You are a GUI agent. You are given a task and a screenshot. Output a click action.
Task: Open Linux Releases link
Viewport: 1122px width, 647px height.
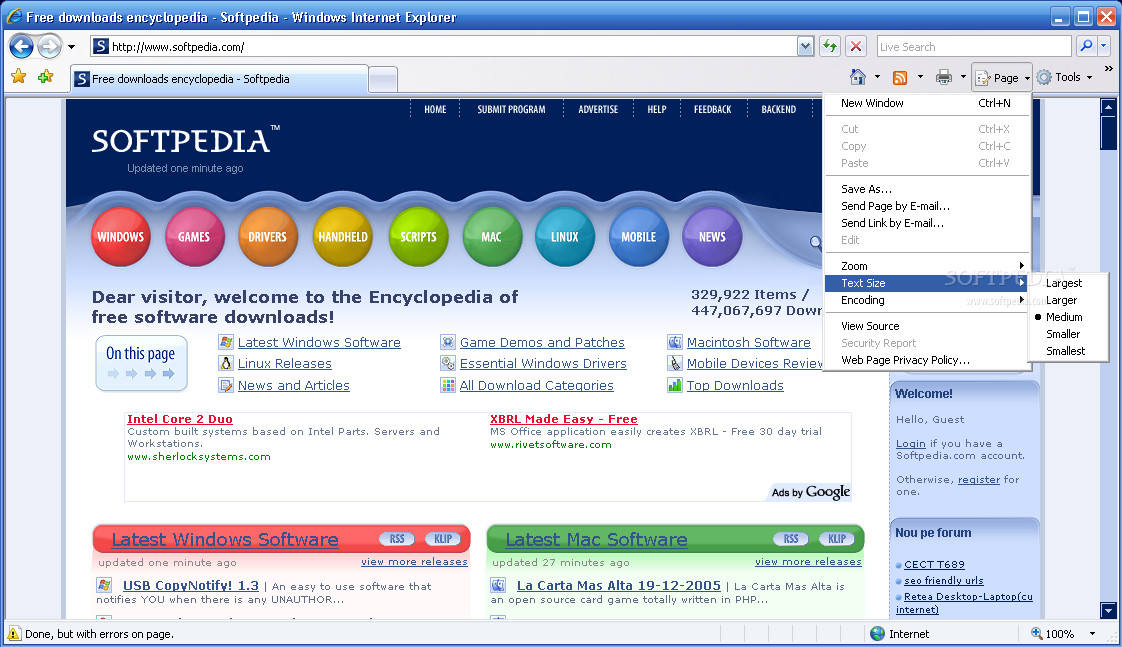(x=285, y=364)
